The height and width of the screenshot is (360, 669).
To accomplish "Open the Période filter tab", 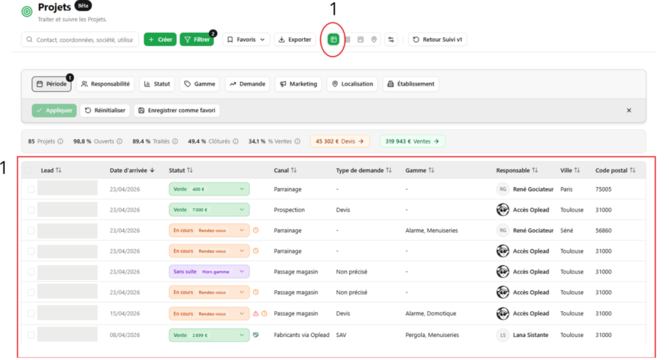I will coord(51,84).
